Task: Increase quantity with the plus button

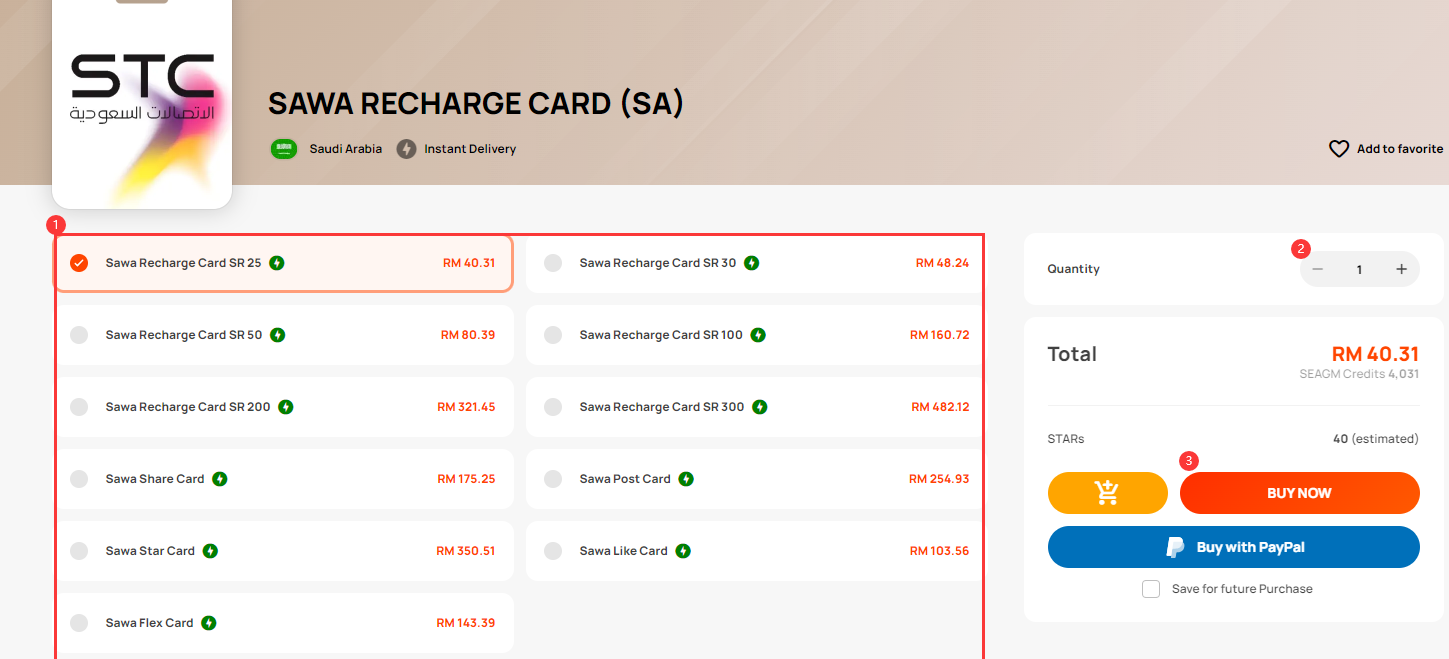Action: click(1401, 269)
